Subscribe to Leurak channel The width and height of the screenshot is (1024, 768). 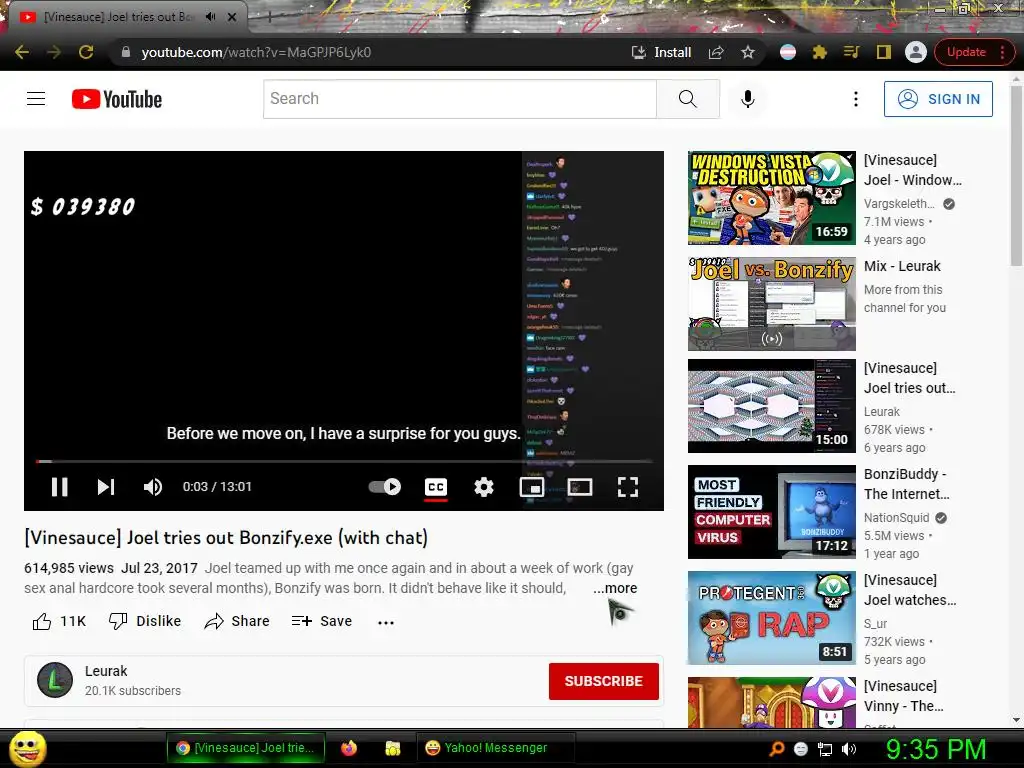(x=603, y=681)
